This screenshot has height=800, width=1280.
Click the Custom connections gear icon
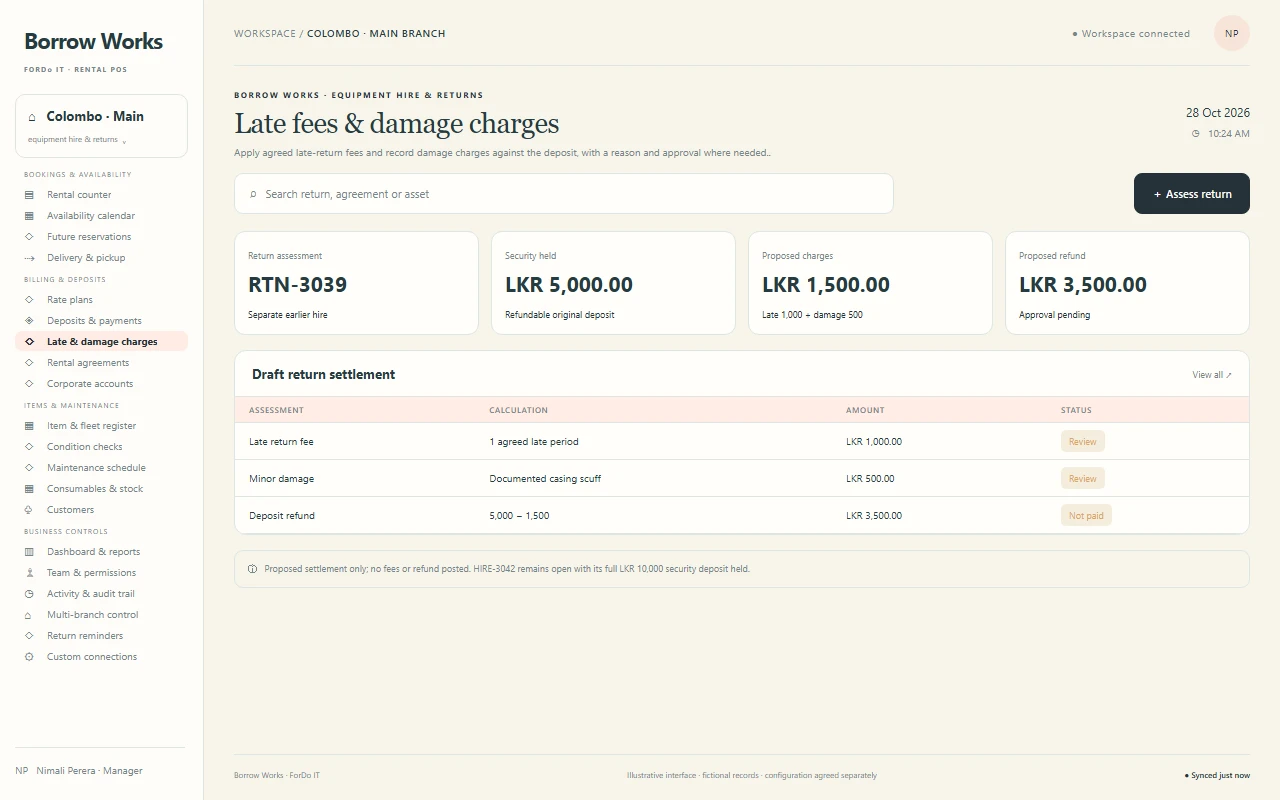29,657
